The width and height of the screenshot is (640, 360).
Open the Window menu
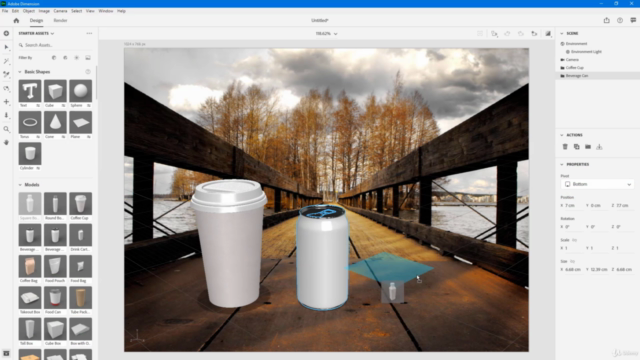click(106, 11)
